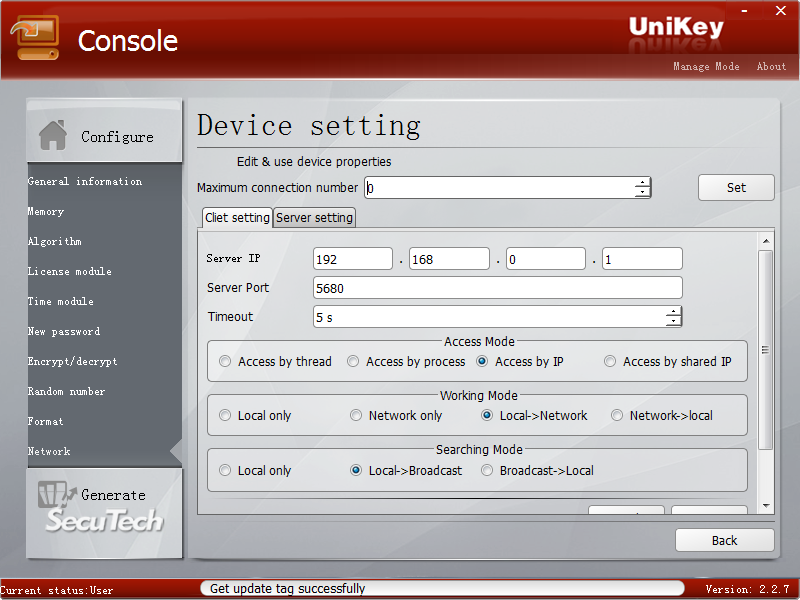Screen dimensions: 800x600
Task: Click the Generate header
Action: [104, 512]
